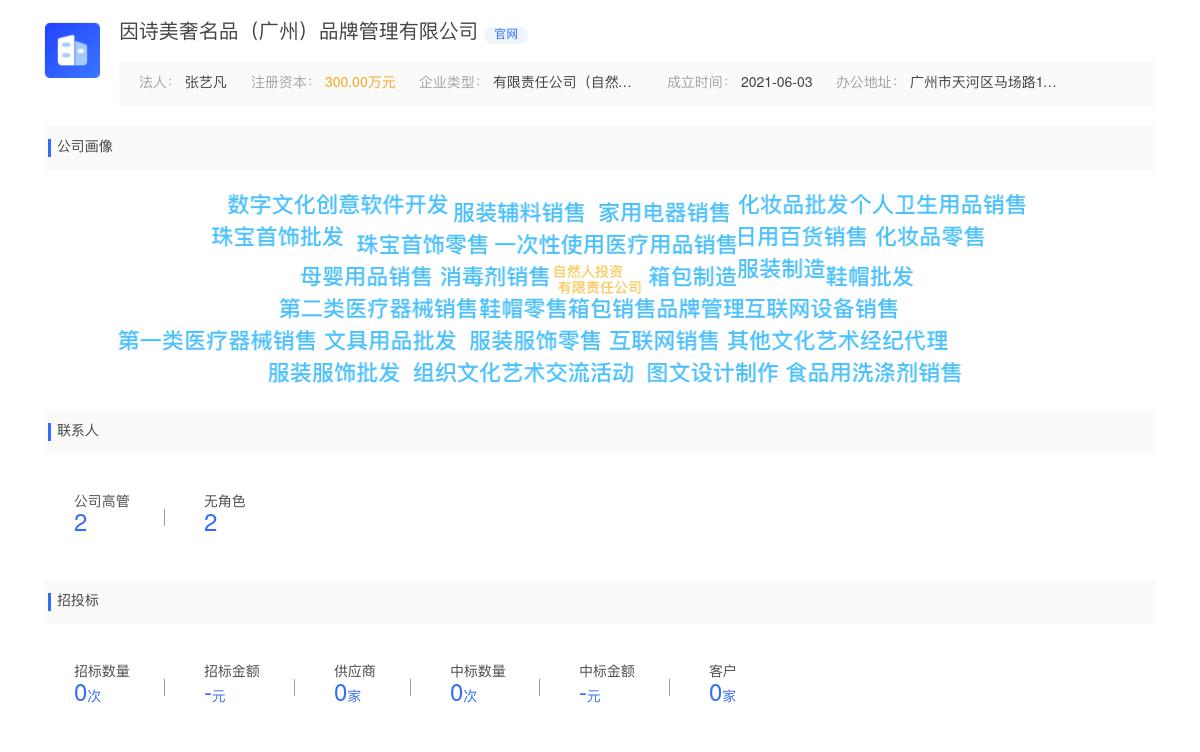The width and height of the screenshot is (1200, 752).
Task: Select tag 消毒剂销售
Action: tap(496, 277)
